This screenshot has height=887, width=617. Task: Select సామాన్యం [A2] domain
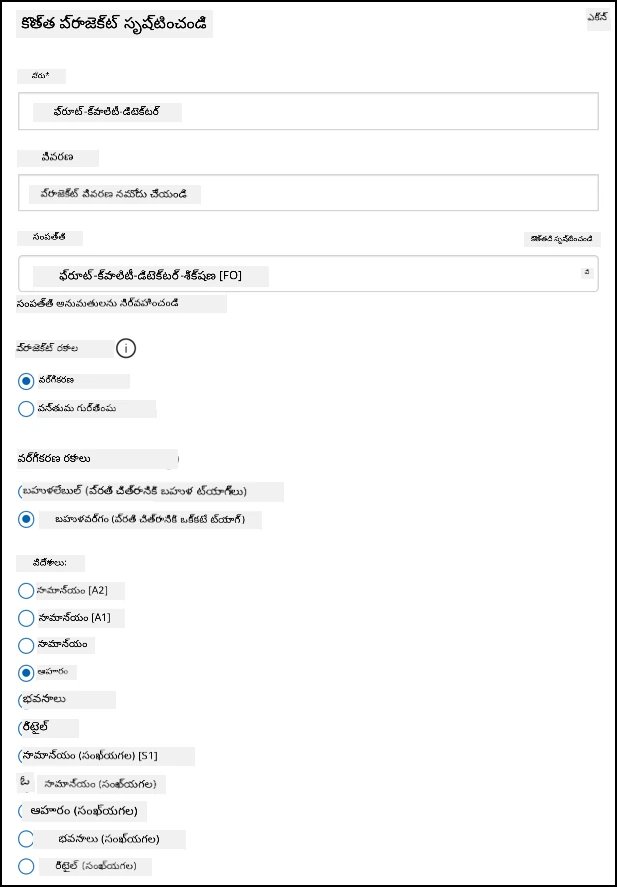26,591
